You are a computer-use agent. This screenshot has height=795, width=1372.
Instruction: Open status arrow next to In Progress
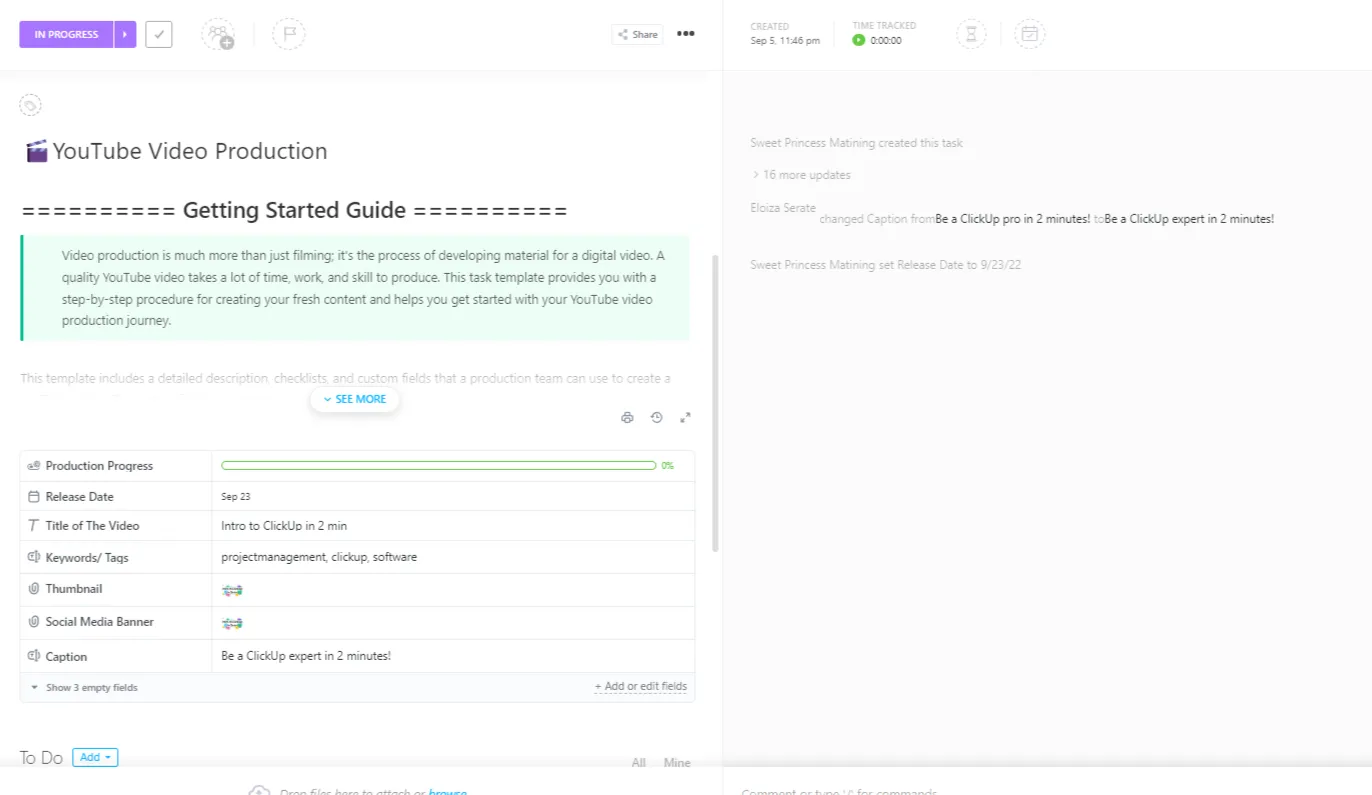coord(125,34)
